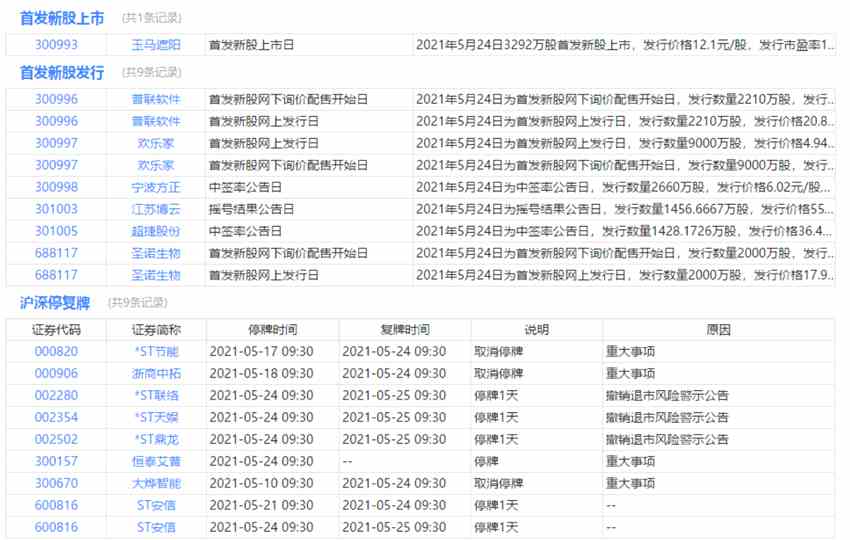Open stock code 300998 link
The image size is (850, 540).
click(x=56, y=188)
